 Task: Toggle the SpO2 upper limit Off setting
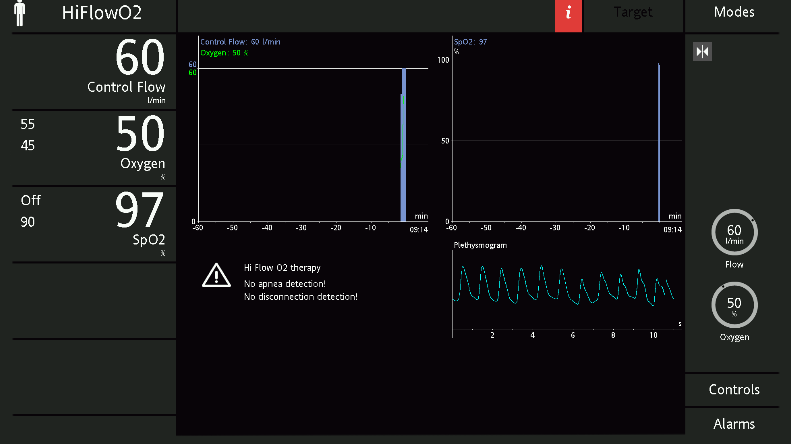point(30,200)
